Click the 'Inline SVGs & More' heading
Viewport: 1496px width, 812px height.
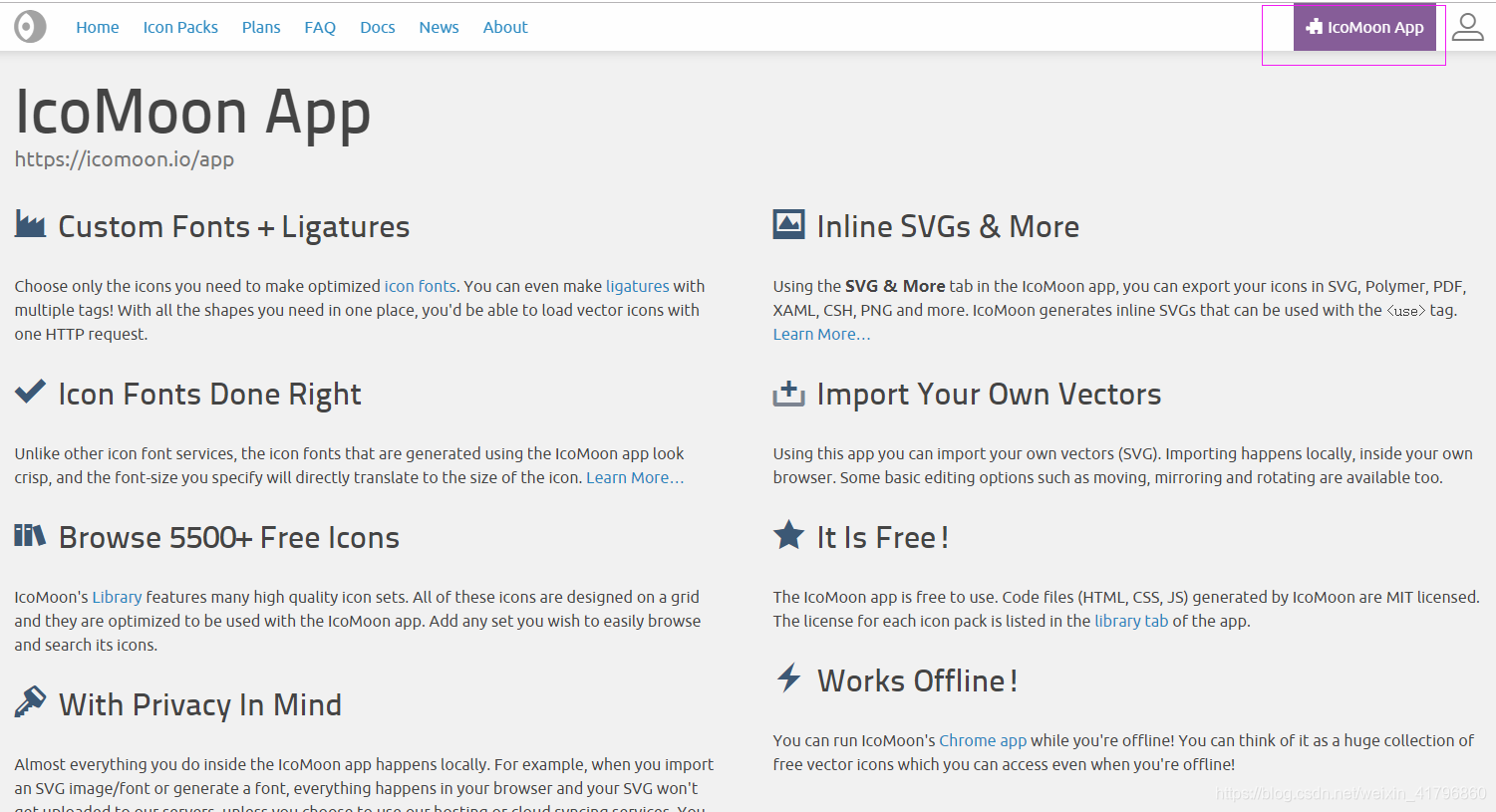pyautogui.click(x=948, y=226)
